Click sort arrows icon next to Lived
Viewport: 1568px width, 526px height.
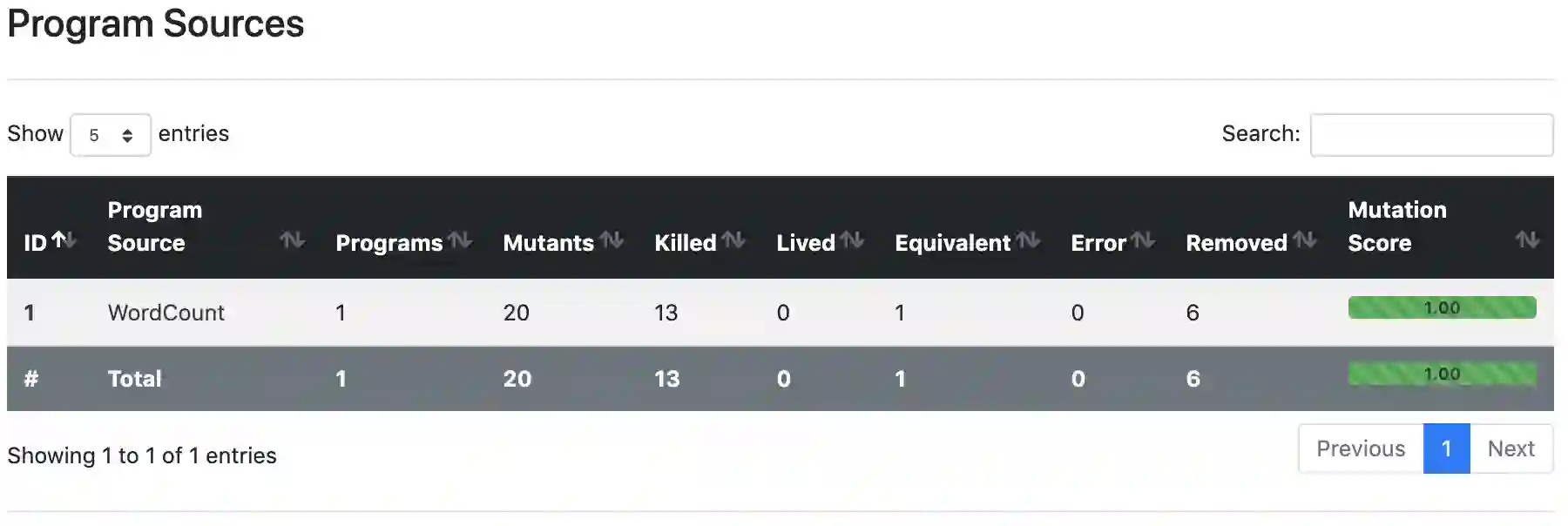(x=852, y=240)
